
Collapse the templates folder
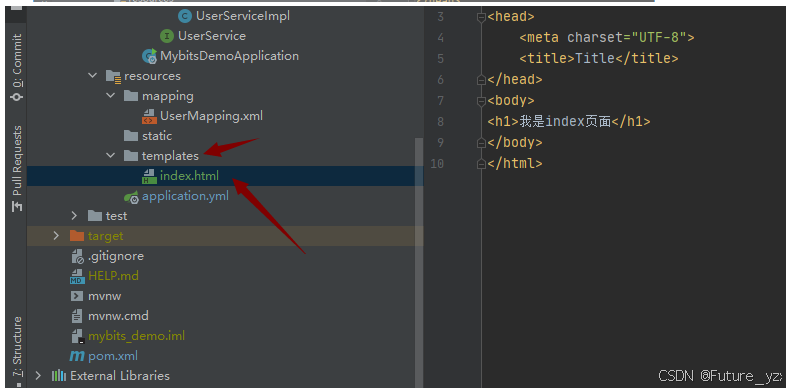coord(111,156)
